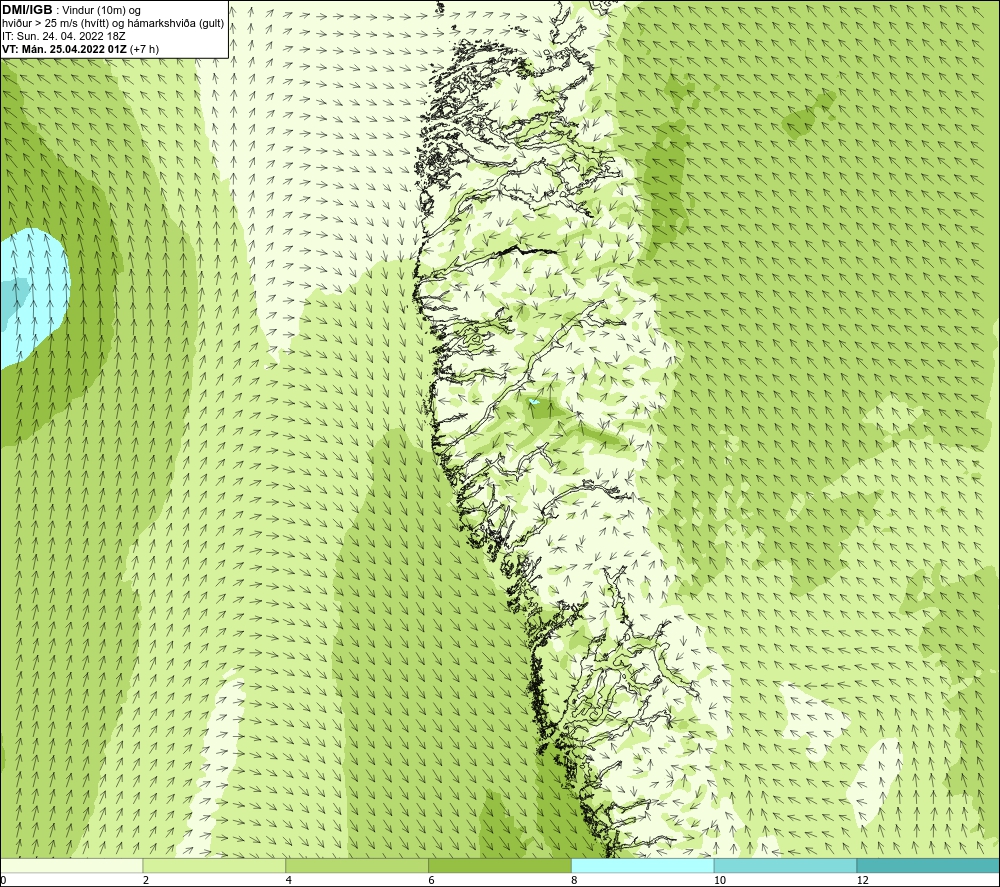Image resolution: width=1000 pixels, height=887 pixels.
Task: Click the 6–8 m/s dark green legend swatch
Action: (500, 866)
